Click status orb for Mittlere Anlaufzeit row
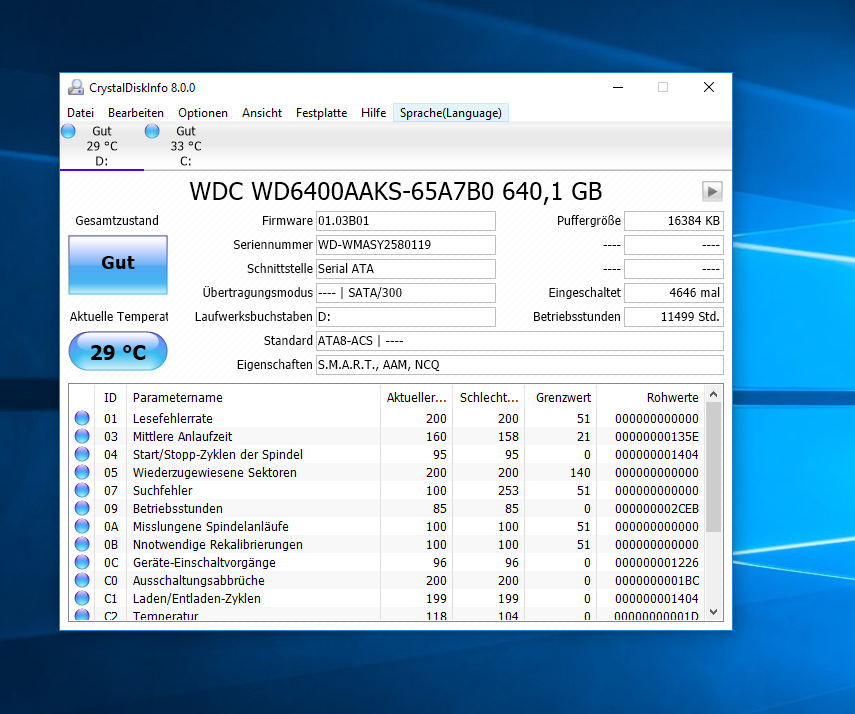The height and width of the screenshot is (714, 855). coord(82,436)
